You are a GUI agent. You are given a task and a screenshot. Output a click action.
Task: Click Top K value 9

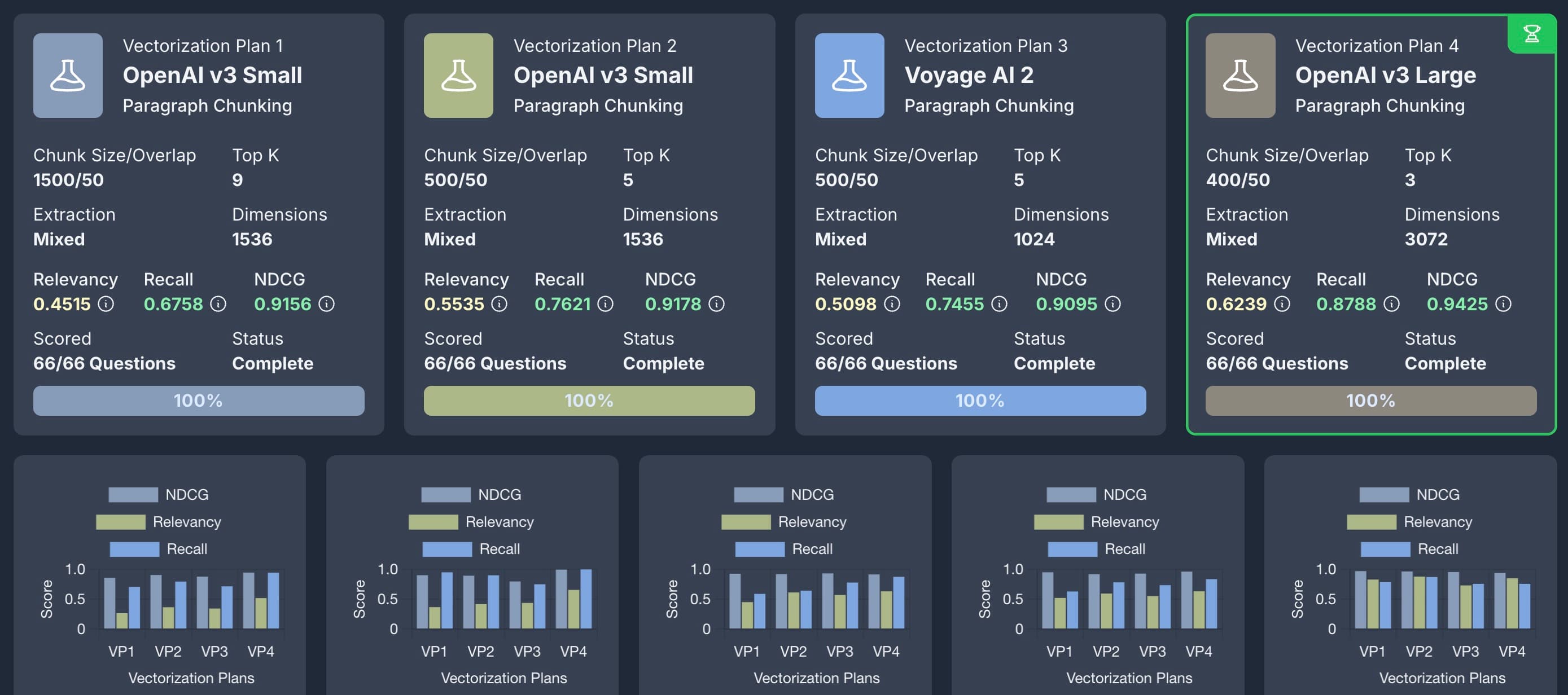tap(238, 180)
